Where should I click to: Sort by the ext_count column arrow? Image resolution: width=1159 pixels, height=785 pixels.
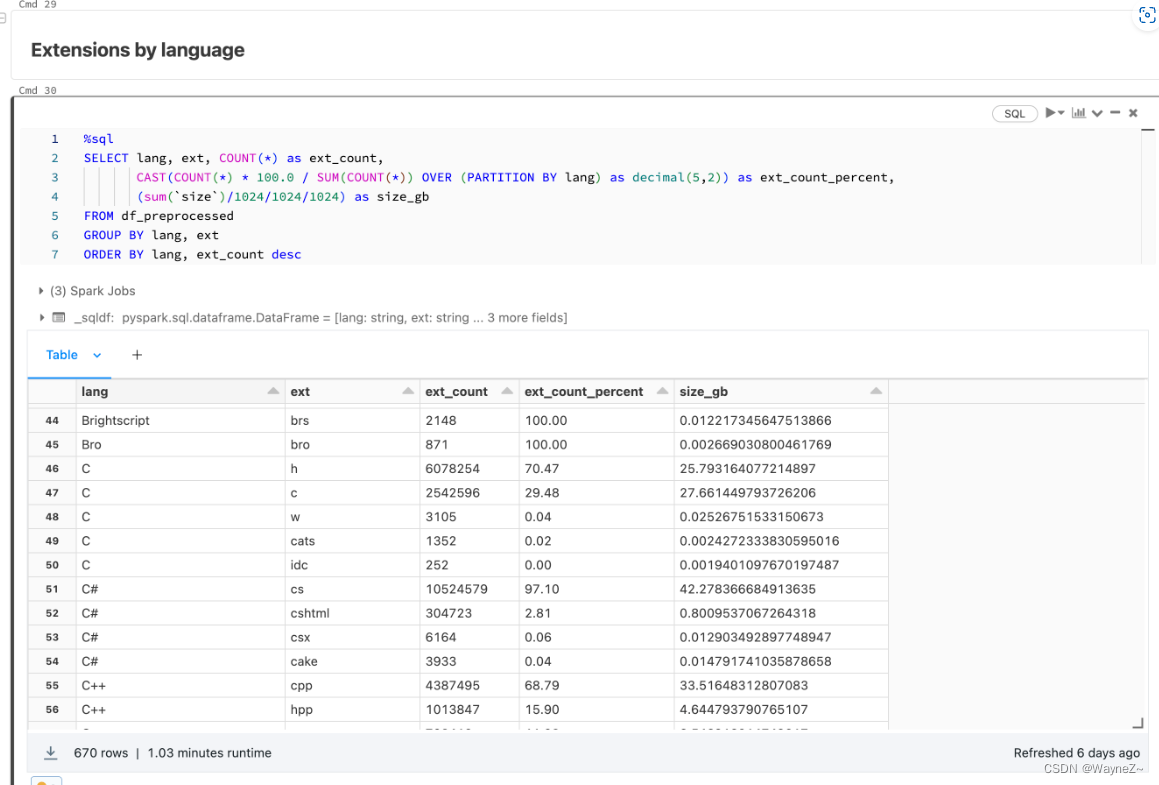507,391
